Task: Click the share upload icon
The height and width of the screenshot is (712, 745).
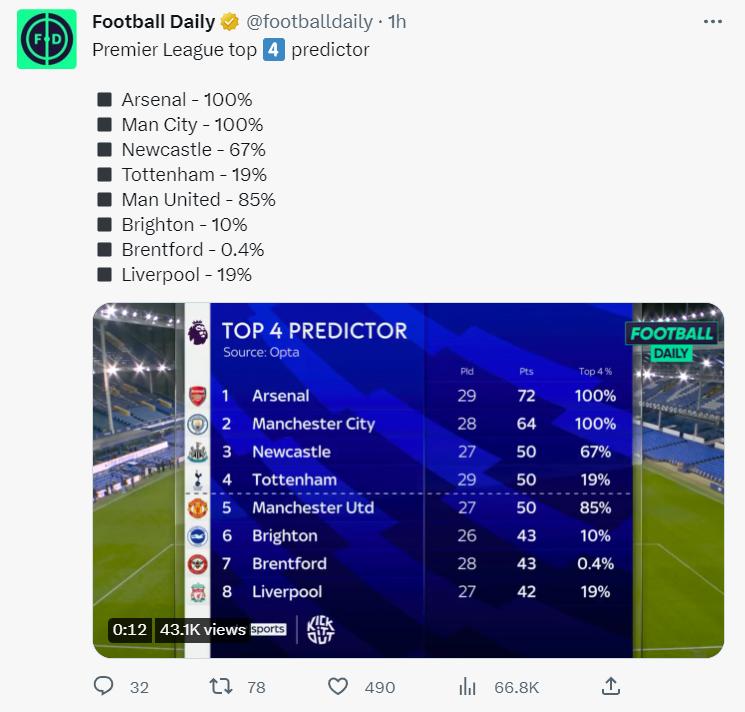Action: 611,686
